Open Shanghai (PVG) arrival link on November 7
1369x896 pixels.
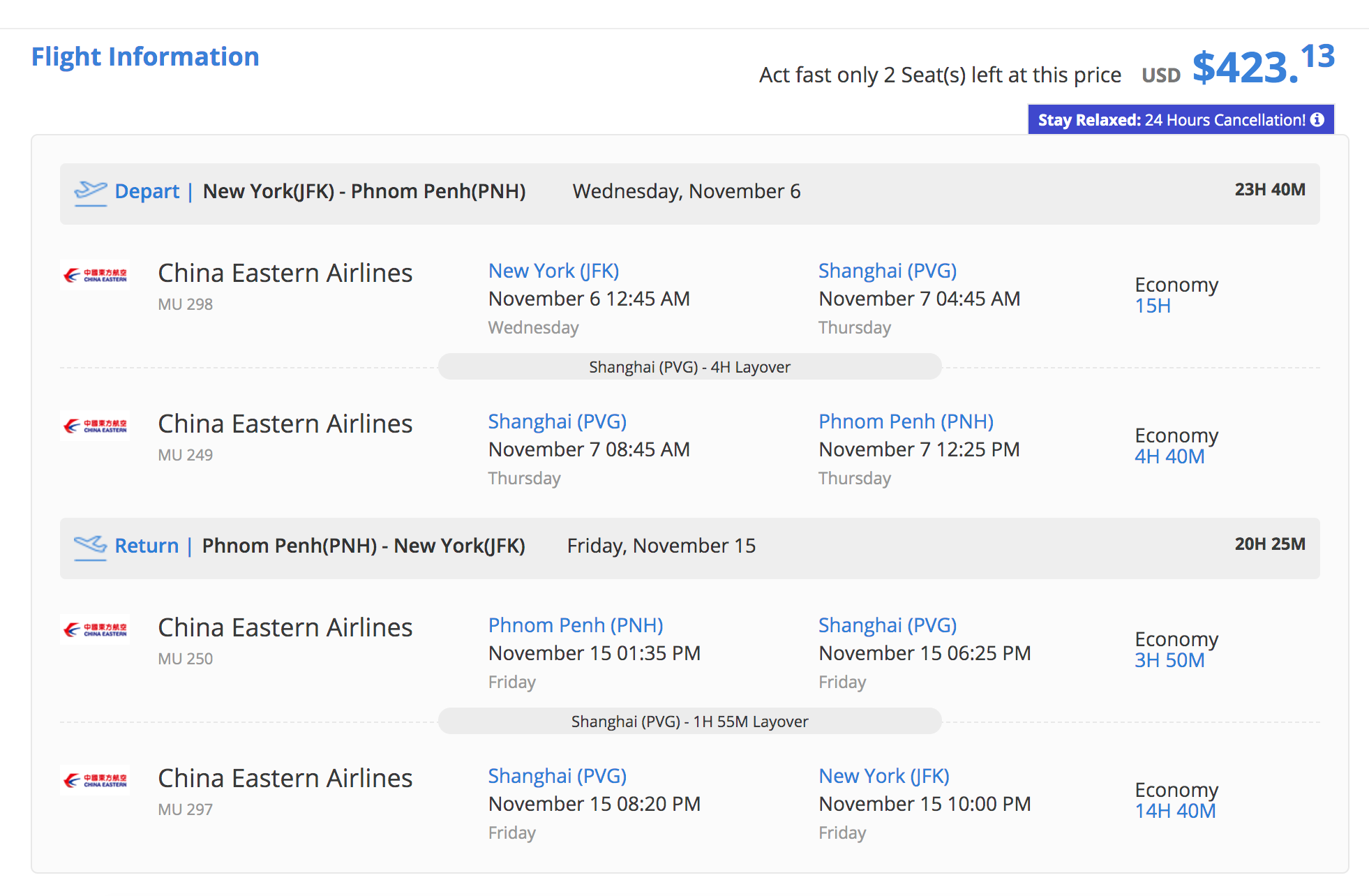888,270
